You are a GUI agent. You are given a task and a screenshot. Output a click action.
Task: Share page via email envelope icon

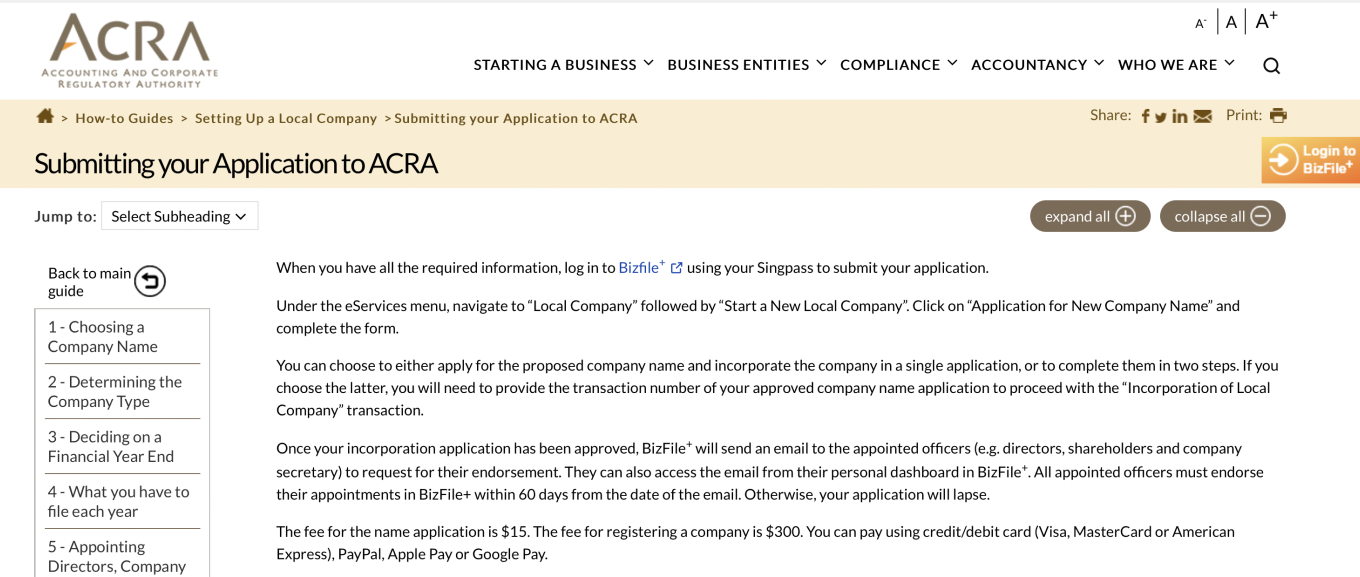point(1203,116)
